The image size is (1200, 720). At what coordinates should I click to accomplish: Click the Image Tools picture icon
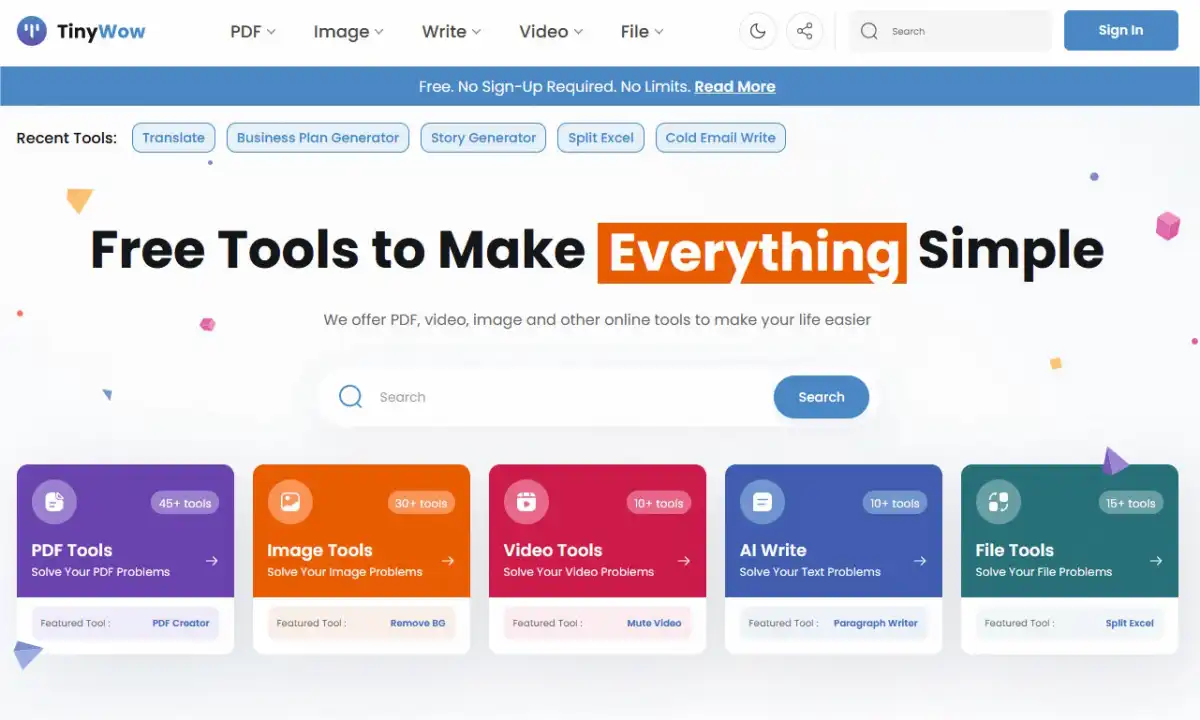[x=290, y=502]
